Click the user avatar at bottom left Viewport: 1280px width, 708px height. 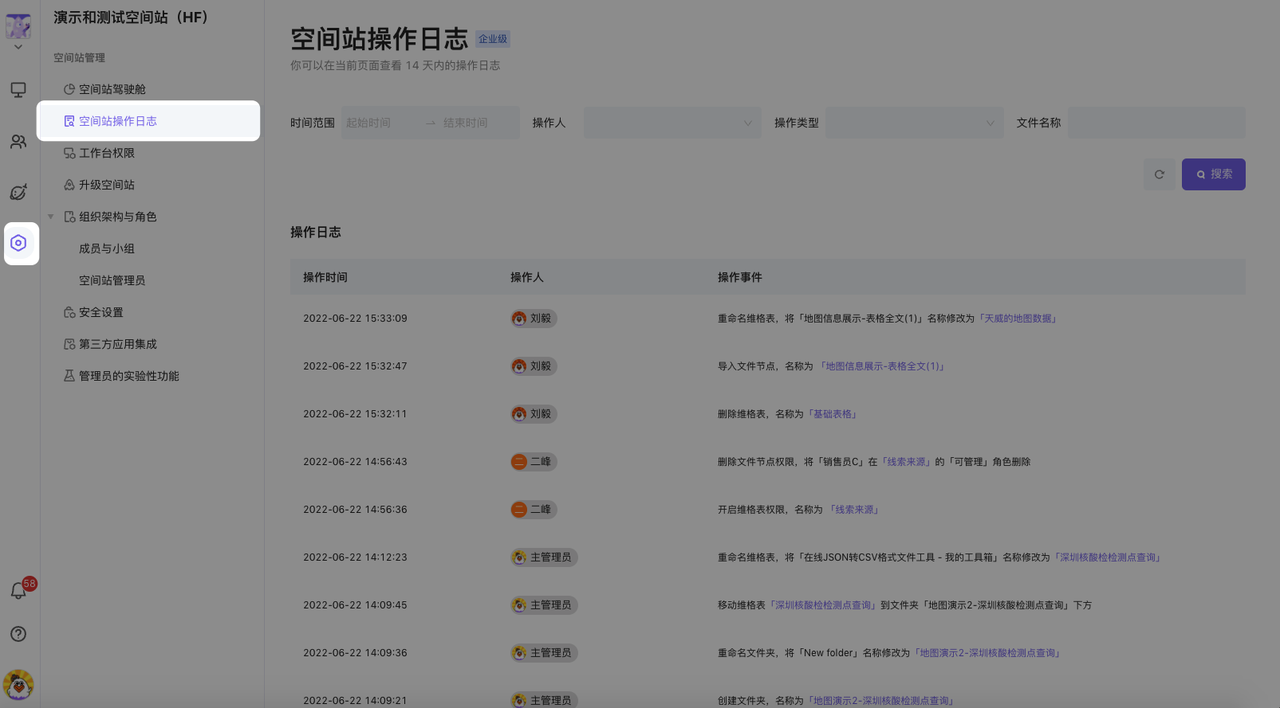[18, 685]
